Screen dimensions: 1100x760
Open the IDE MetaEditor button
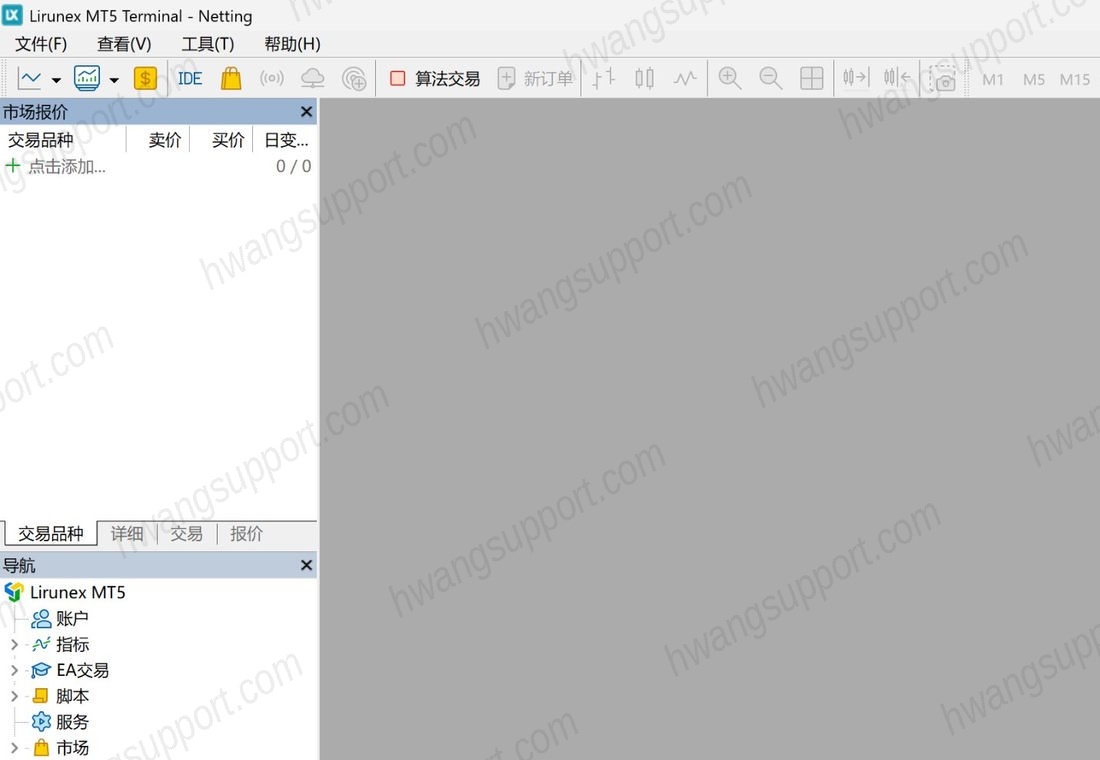point(189,78)
